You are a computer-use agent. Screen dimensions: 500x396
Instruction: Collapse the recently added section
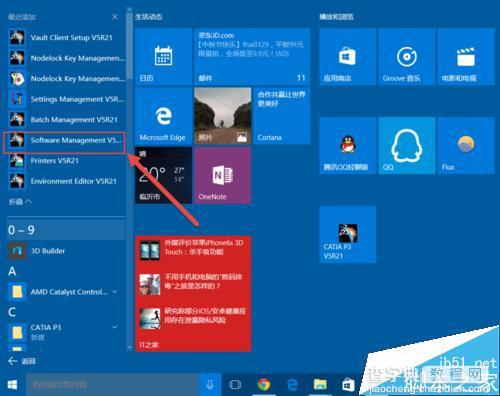point(20,201)
